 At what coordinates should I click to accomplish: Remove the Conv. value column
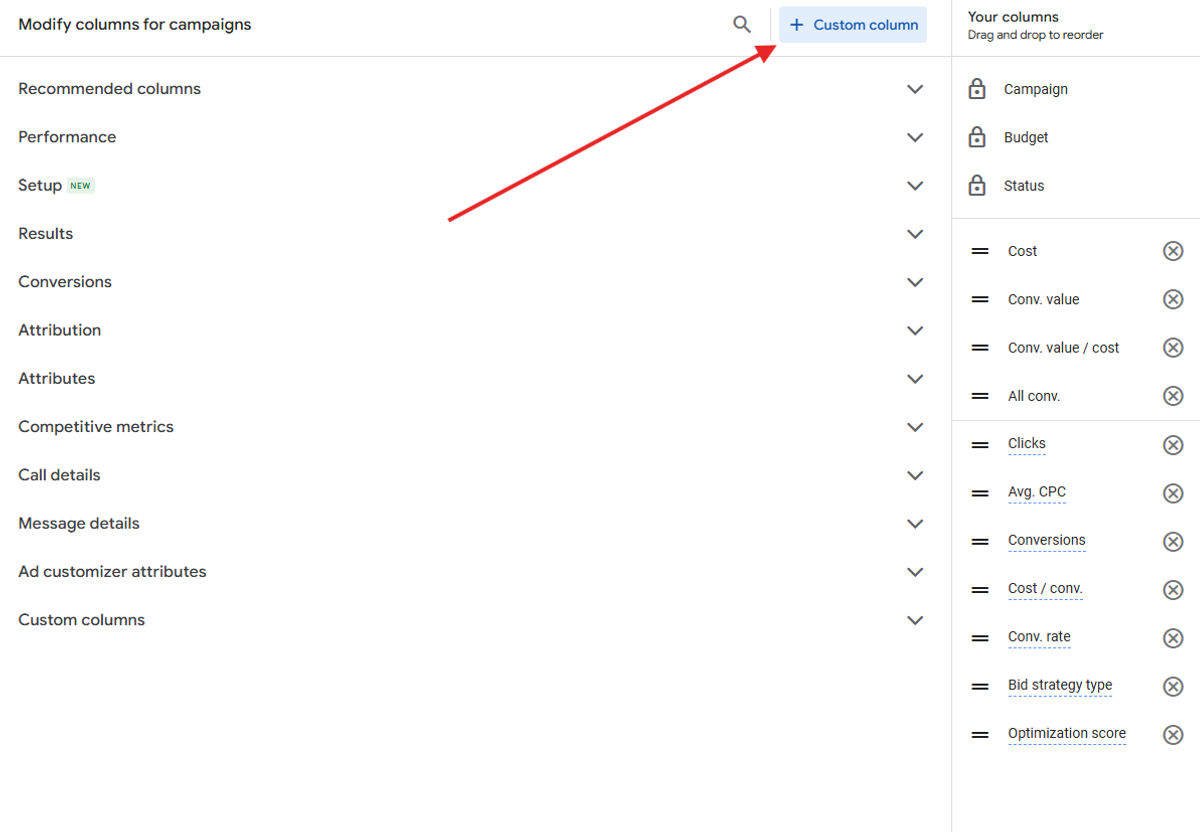[1173, 299]
